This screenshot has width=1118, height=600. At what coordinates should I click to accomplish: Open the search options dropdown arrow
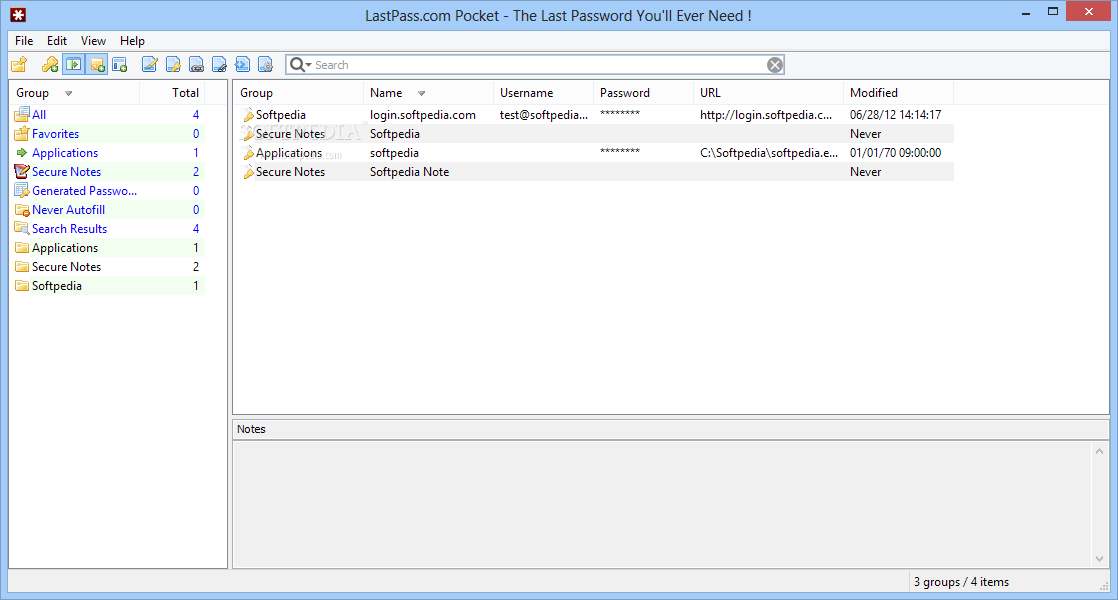pos(309,65)
